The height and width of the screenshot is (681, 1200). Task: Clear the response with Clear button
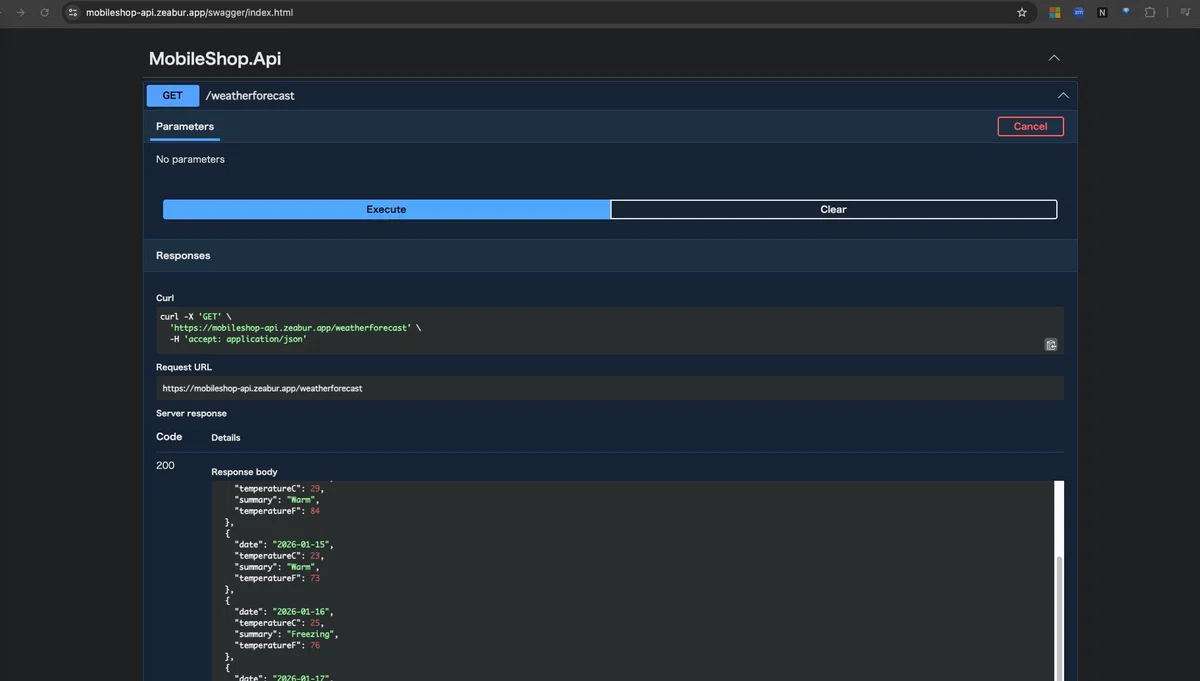click(833, 209)
